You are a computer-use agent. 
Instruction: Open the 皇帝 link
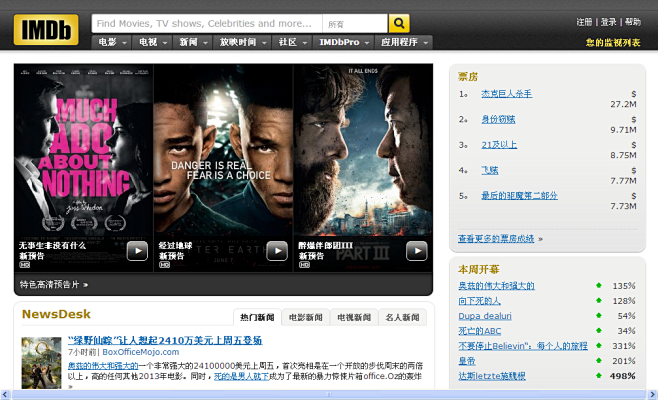467,361
